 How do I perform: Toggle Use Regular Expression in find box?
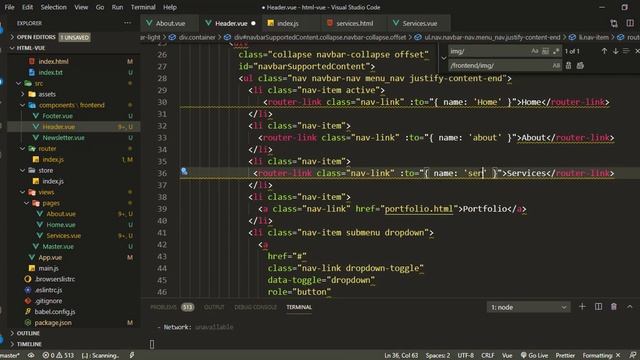coord(556,51)
